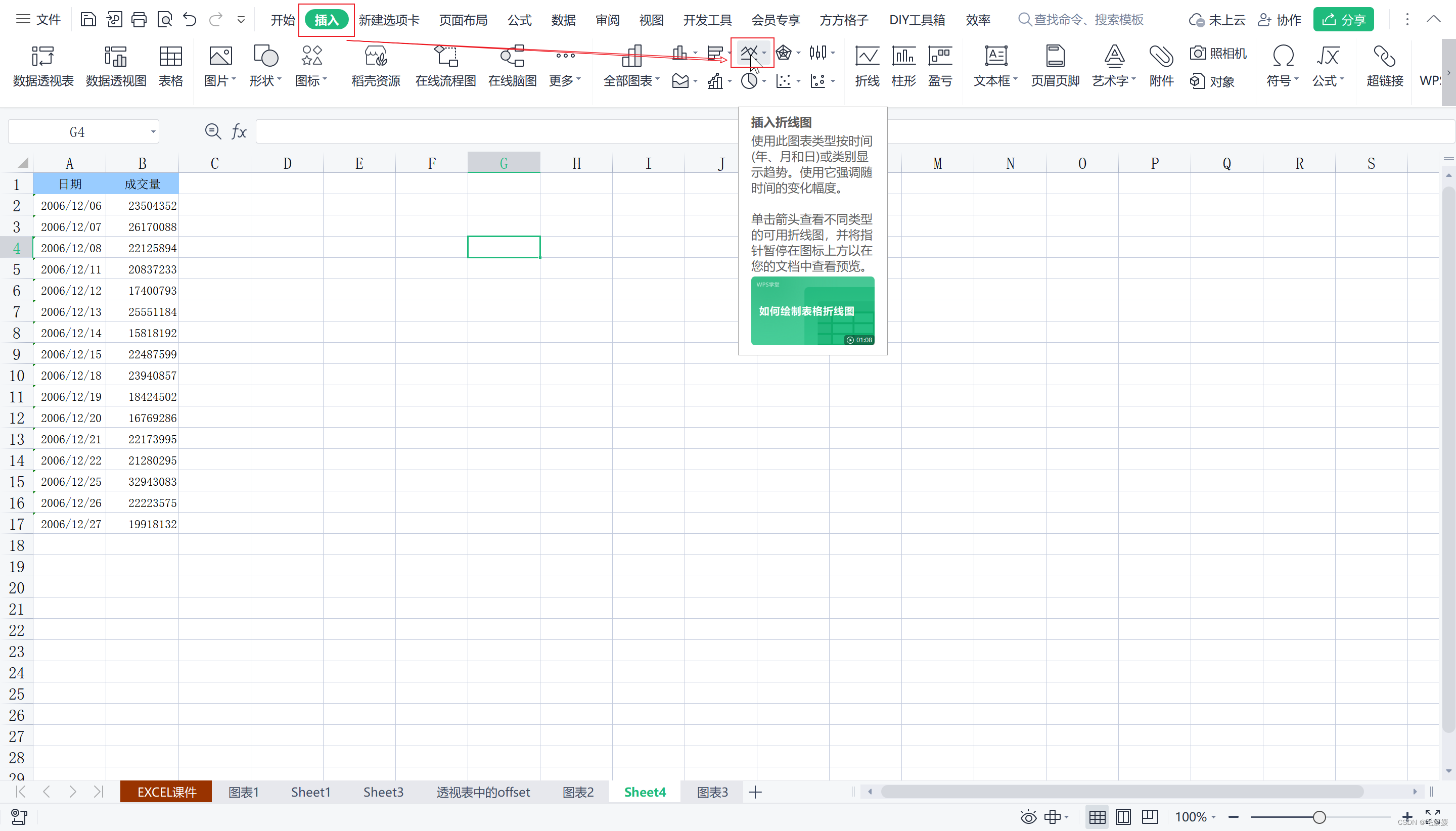Click the insert line chart icon
Screen dimensions: 1456x831
[x=748, y=53]
